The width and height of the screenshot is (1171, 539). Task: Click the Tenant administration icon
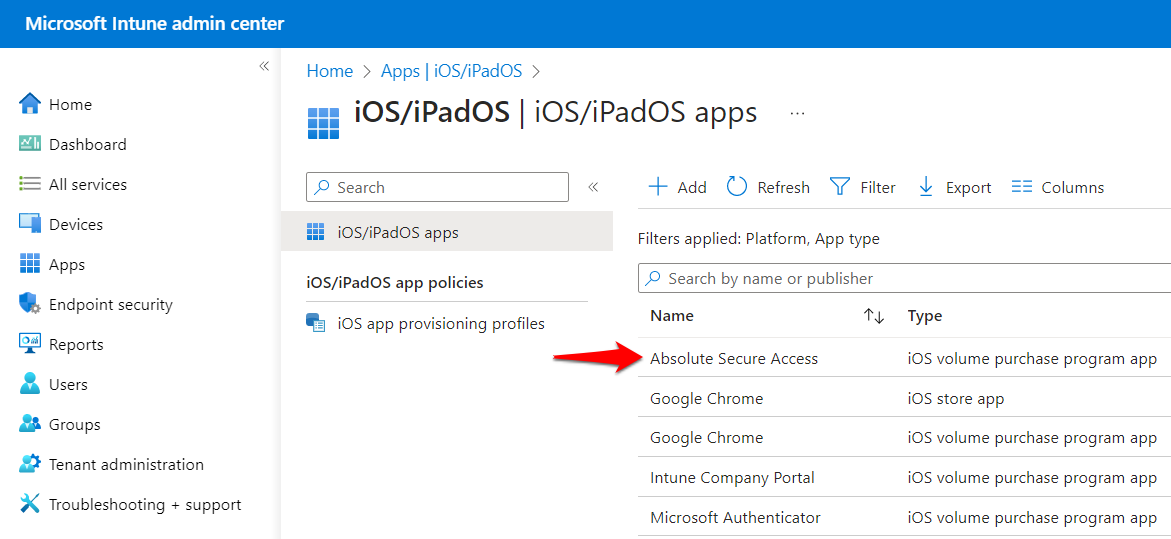[x=29, y=464]
